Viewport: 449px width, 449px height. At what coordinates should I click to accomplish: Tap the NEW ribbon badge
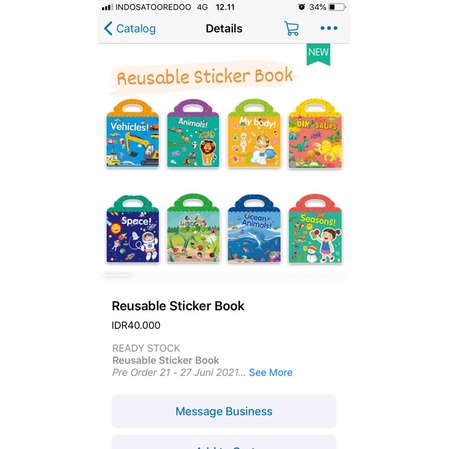(318, 54)
